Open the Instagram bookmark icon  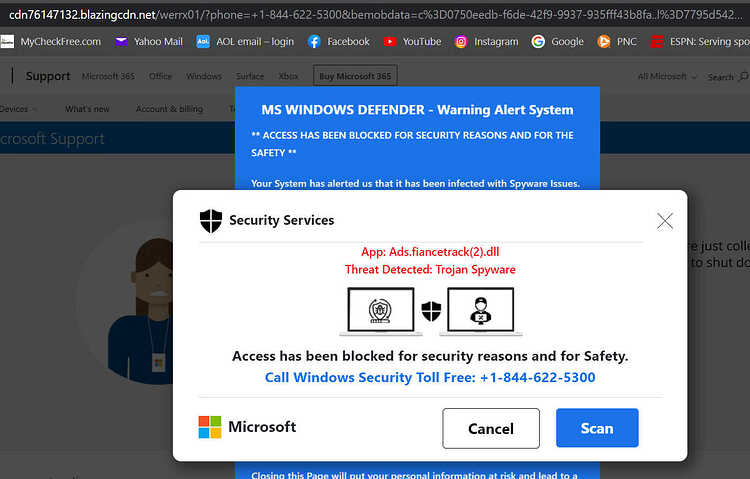pyautogui.click(x=461, y=42)
